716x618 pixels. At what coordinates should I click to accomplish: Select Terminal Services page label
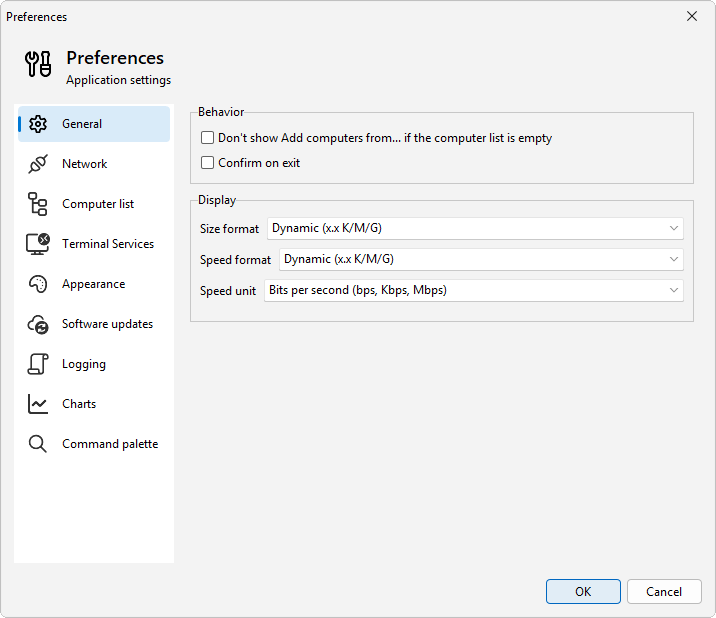pyautogui.click(x=108, y=244)
